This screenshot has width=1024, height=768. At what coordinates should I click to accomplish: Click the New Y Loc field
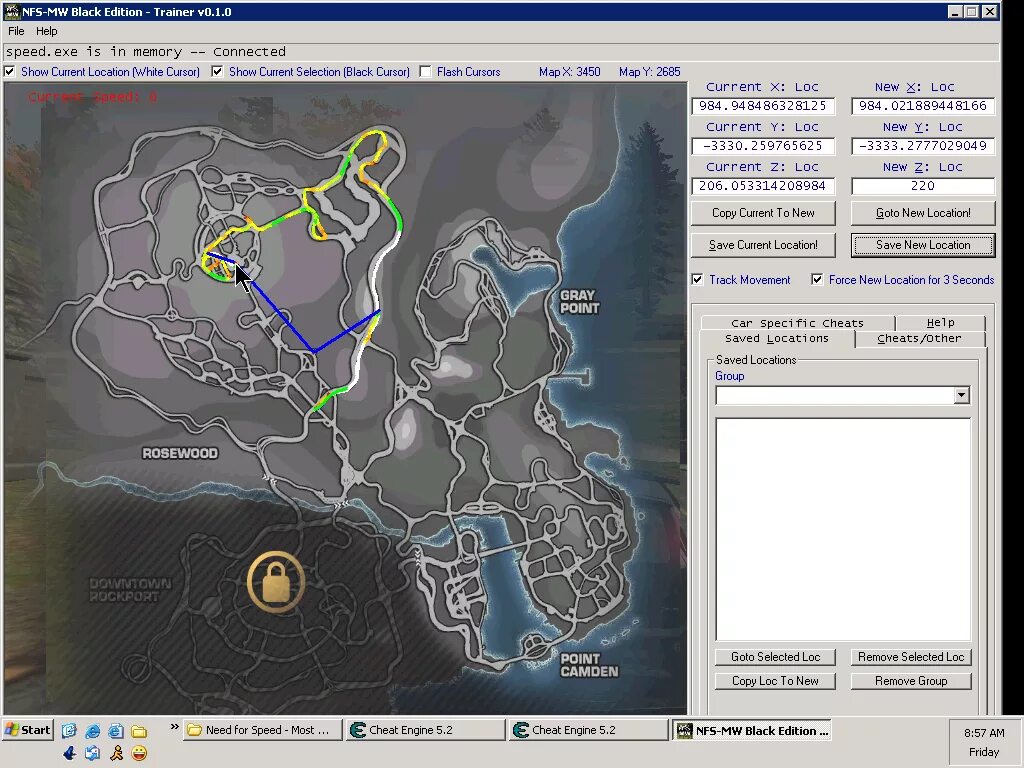(x=923, y=146)
